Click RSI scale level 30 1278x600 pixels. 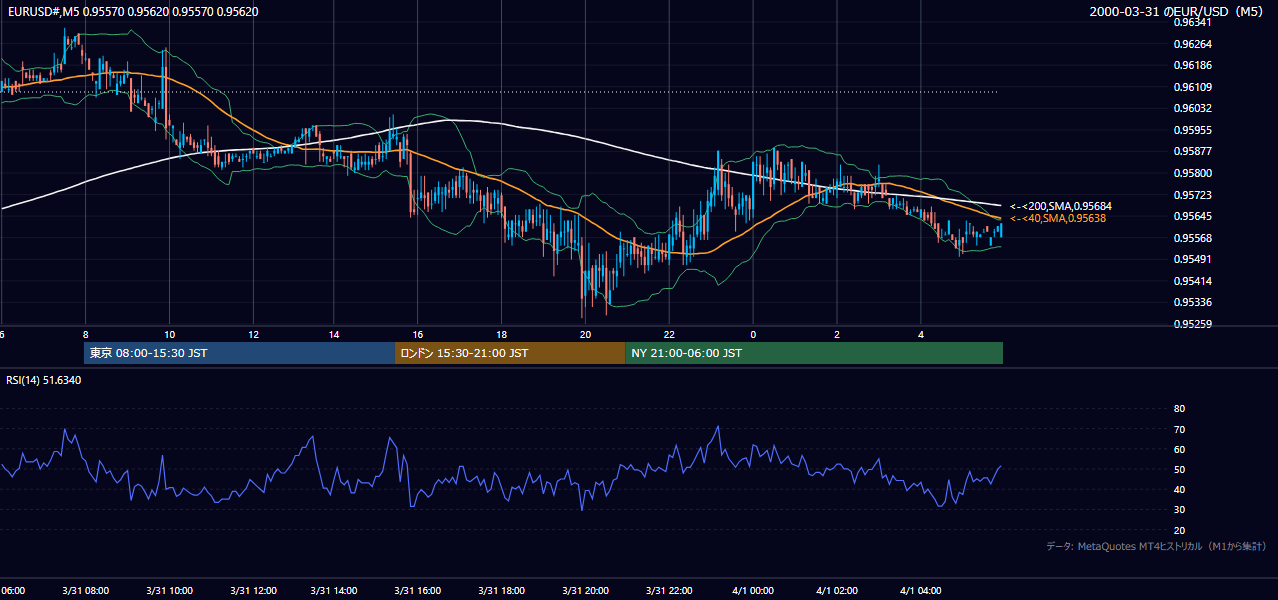coord(1179,509)
